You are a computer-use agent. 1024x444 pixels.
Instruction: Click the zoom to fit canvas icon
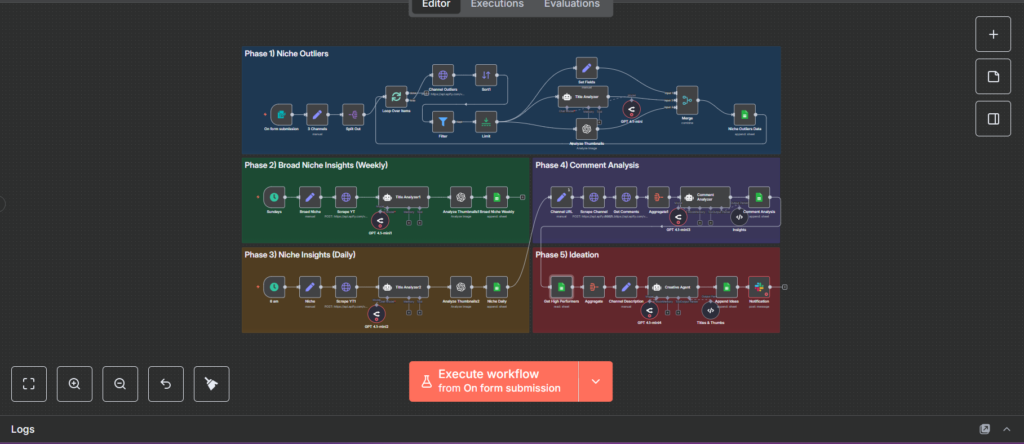(x=29, y=384)
